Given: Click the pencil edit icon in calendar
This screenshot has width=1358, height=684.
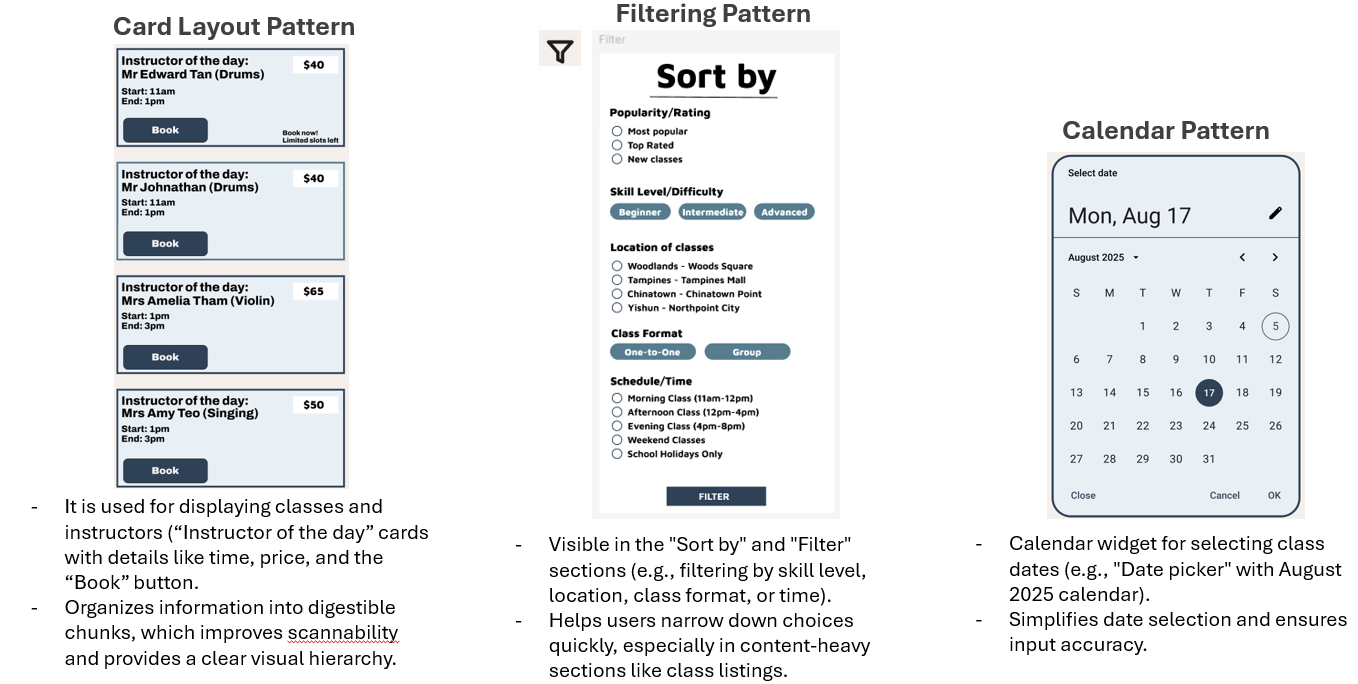Looking at the screenshot, I should coord(1275,213).
